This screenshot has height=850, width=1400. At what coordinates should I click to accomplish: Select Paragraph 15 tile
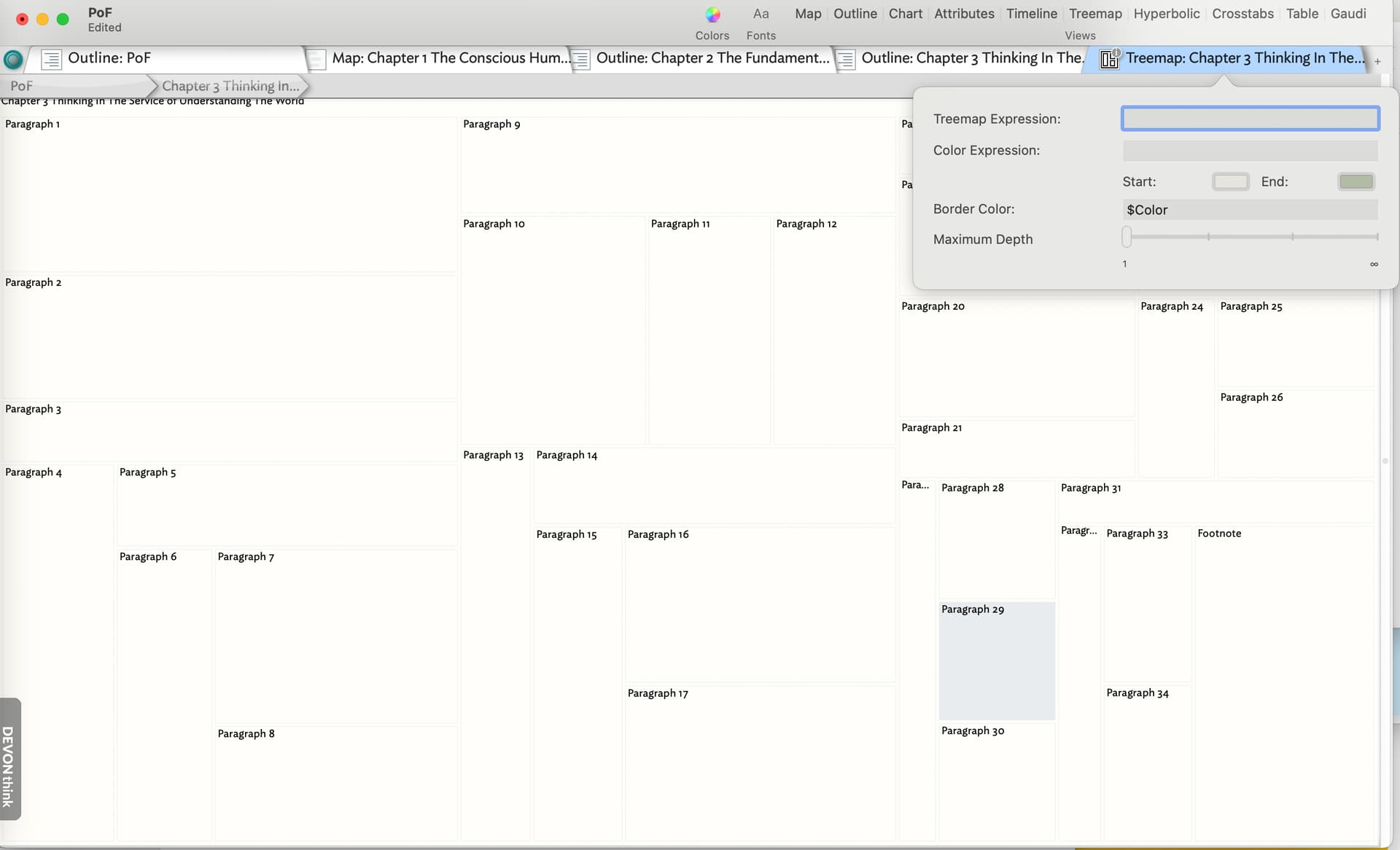(577, 684)
